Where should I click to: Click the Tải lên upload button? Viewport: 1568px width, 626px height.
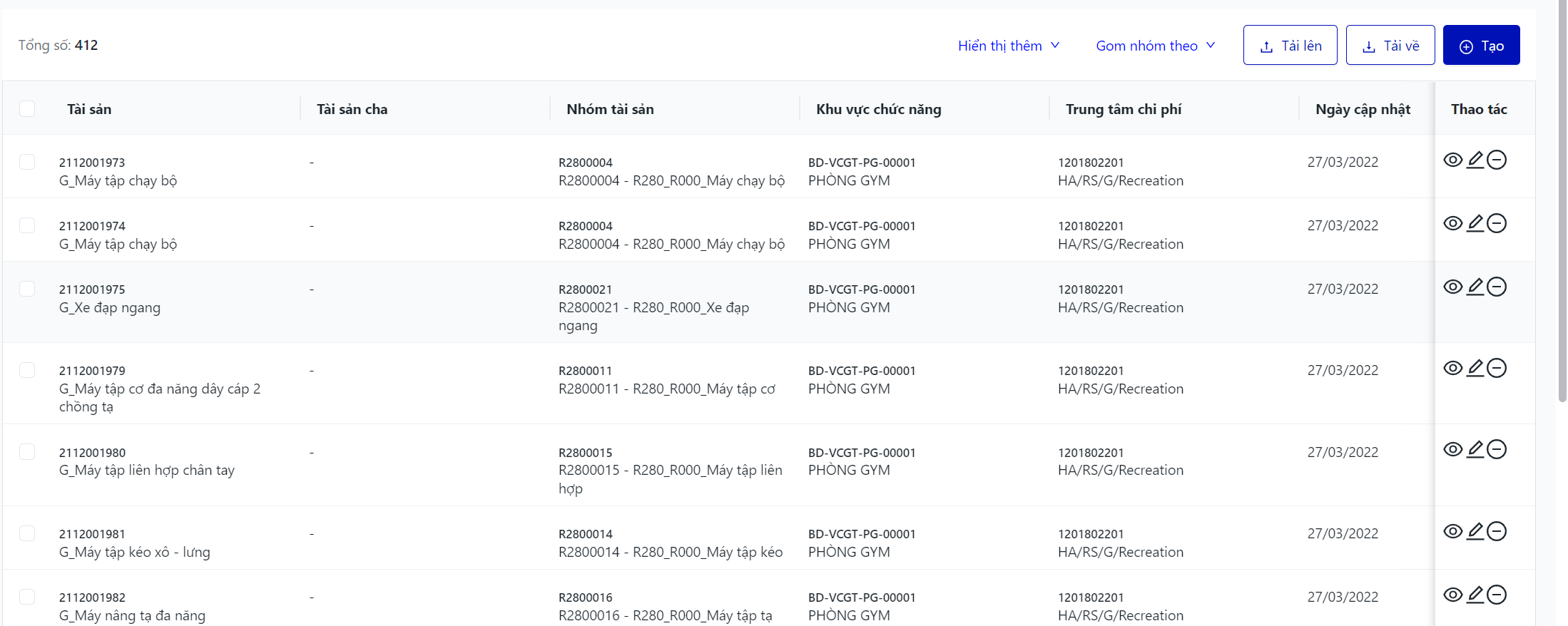(1290, 46)
